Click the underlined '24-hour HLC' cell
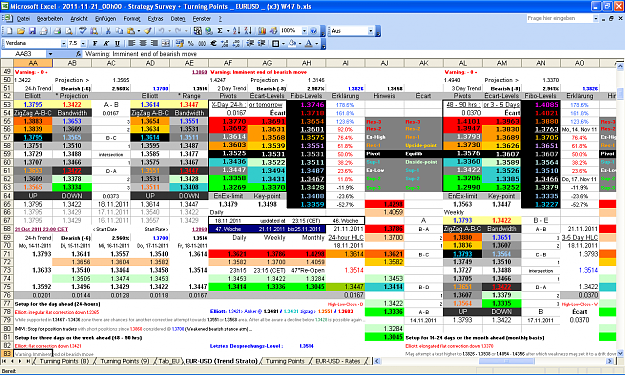 point(346,238)
